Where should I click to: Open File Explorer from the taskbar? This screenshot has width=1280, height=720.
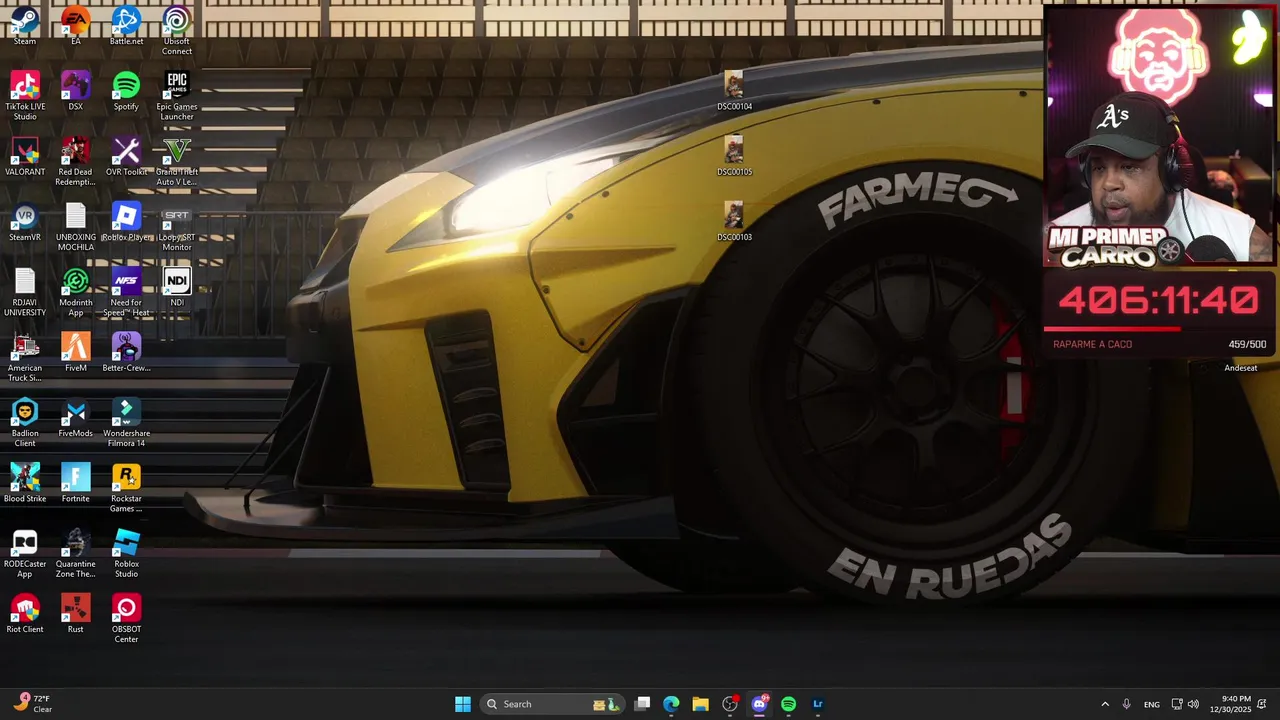coord(700,704)
